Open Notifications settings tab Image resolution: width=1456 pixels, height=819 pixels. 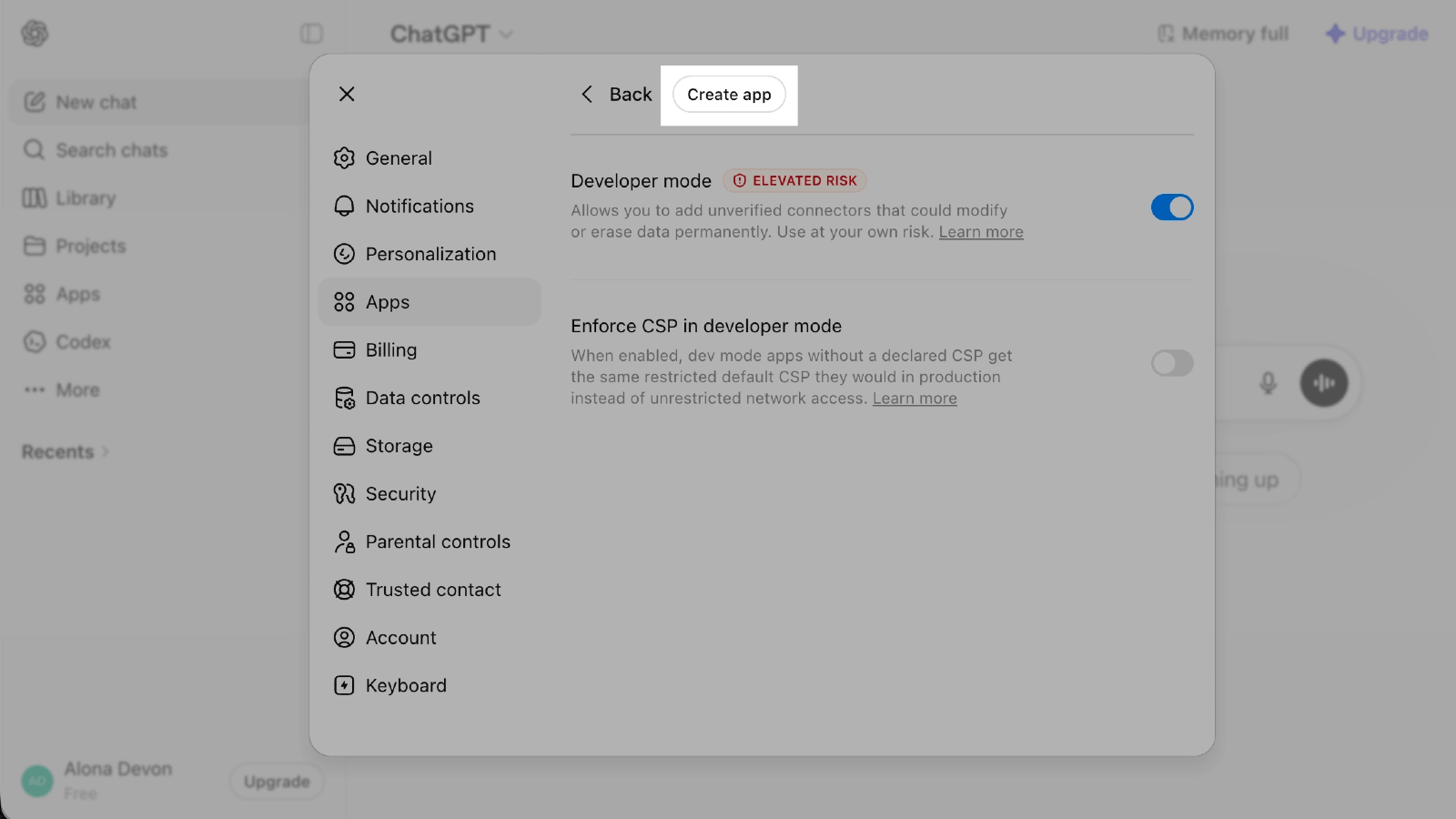click(430, 207)
